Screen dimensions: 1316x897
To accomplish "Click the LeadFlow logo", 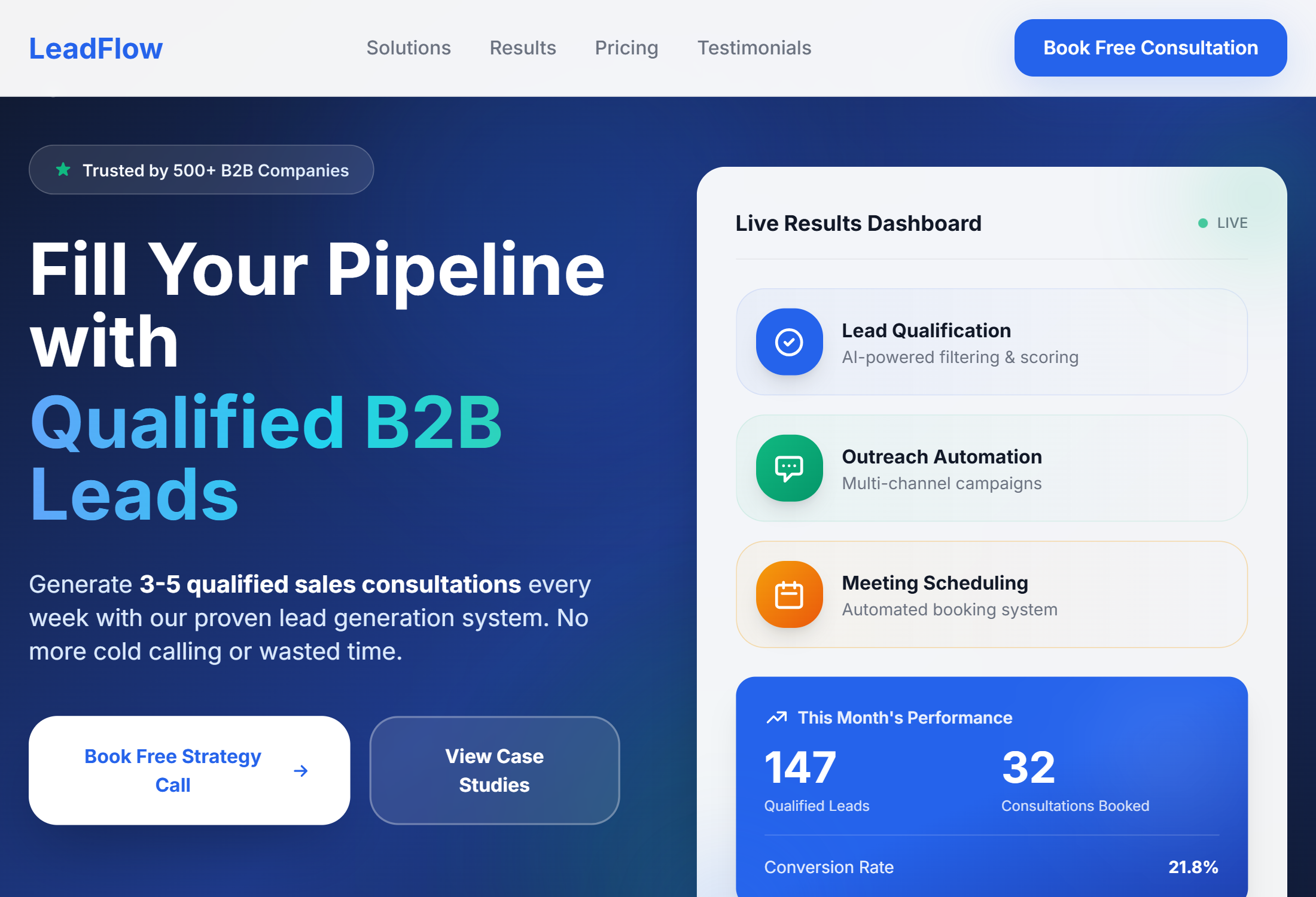I will click(96, 48).
